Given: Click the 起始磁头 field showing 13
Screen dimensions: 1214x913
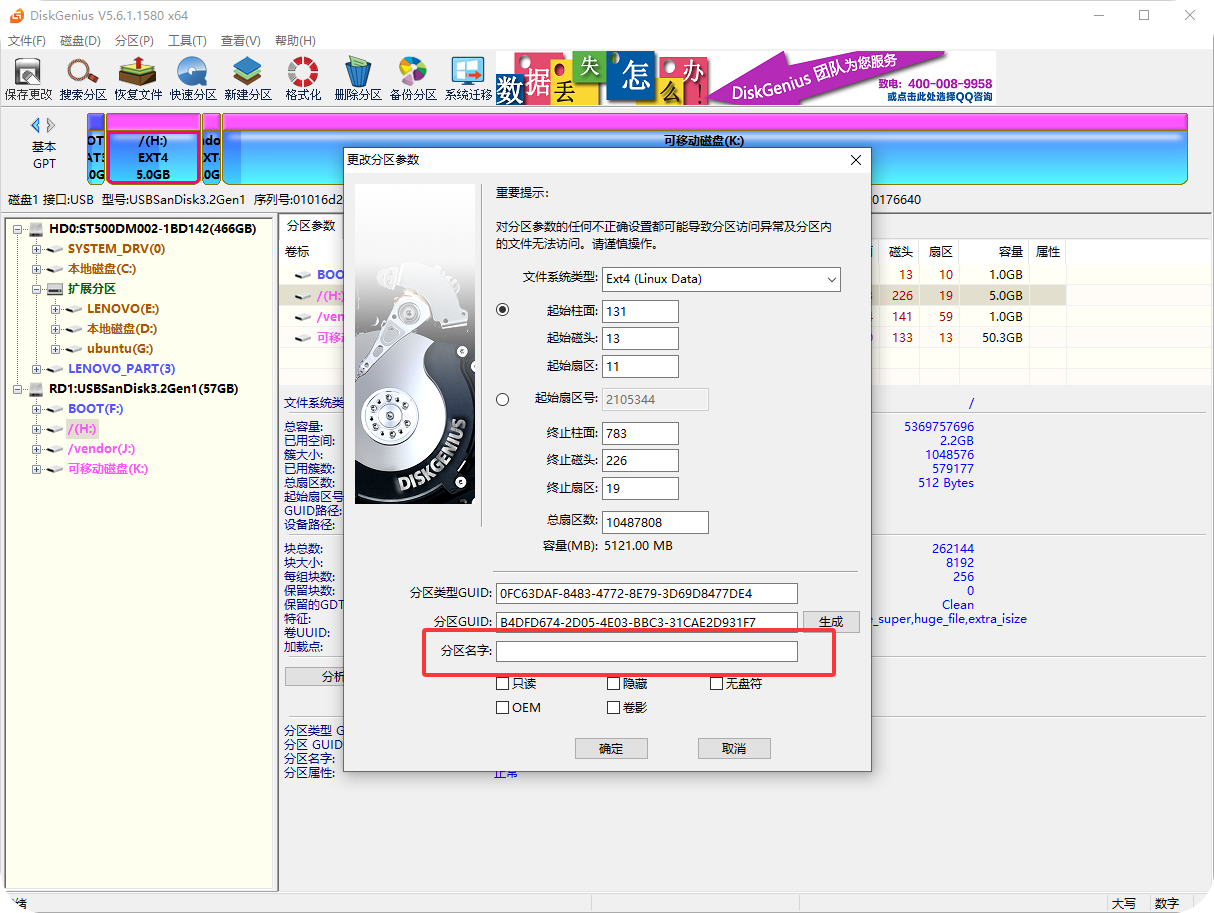Looking at the screenshot, I should [641, 339].
